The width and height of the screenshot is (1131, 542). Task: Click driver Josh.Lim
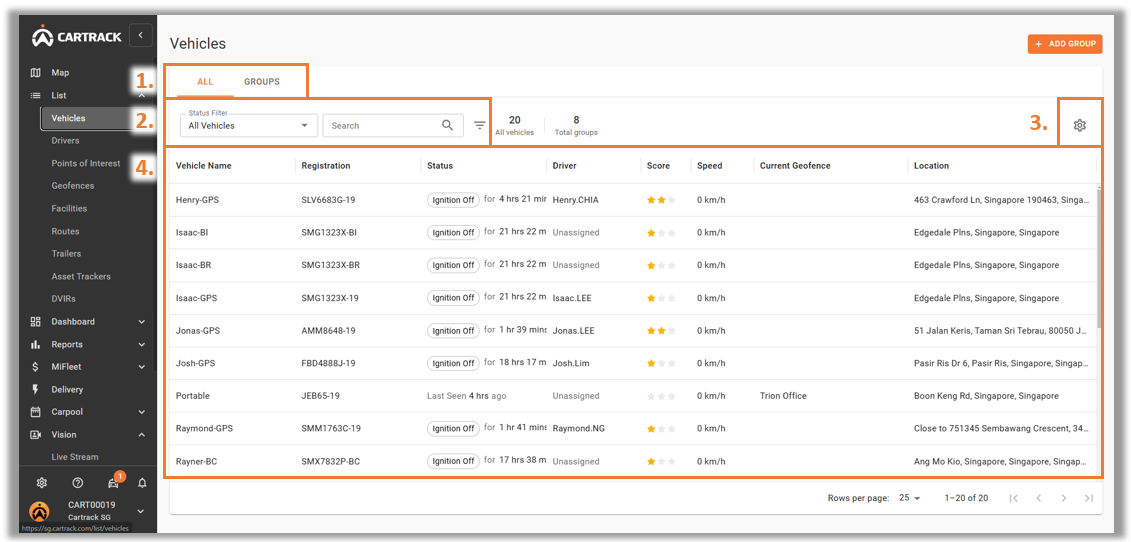click(571, 363)
